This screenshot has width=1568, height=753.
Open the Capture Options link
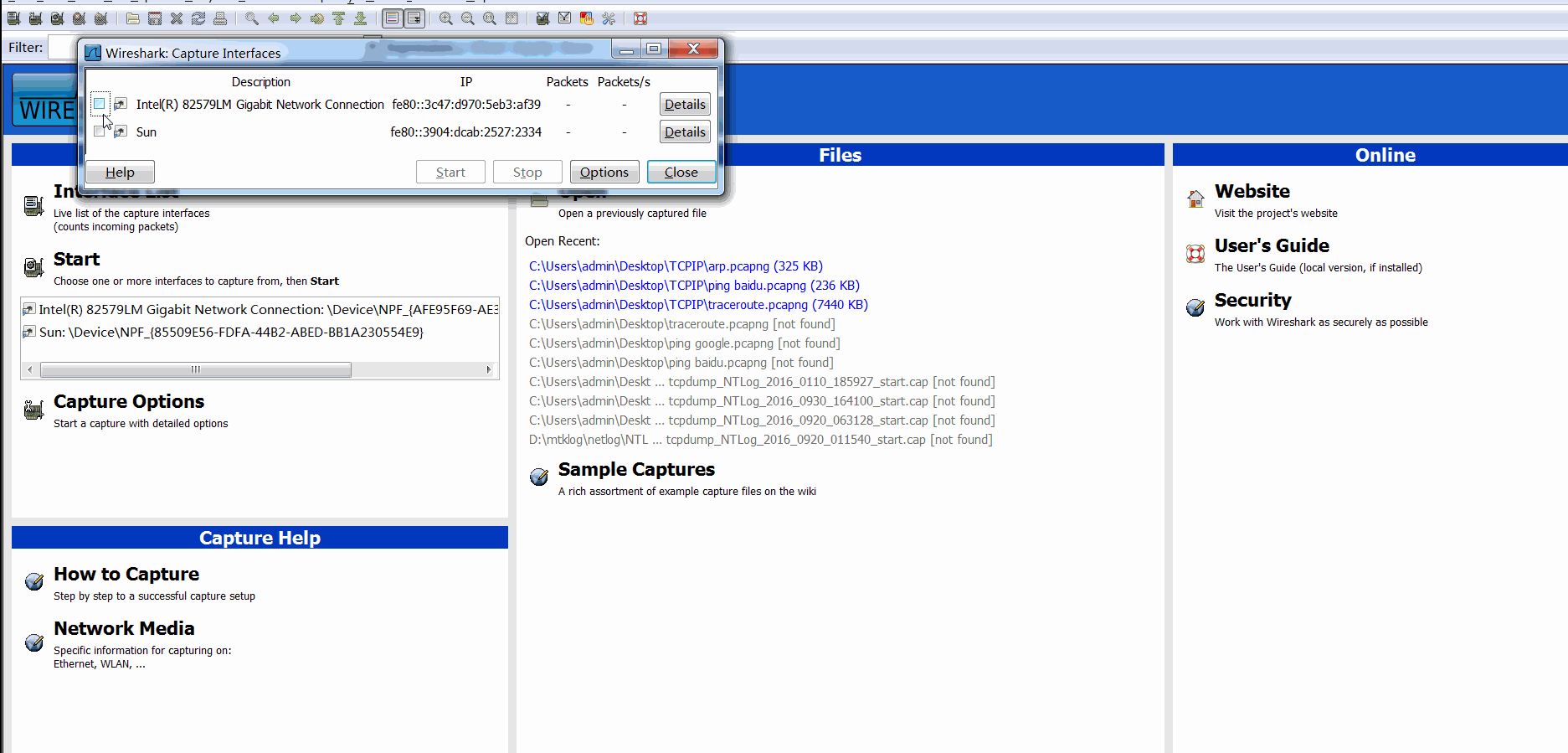coord(129,402)
